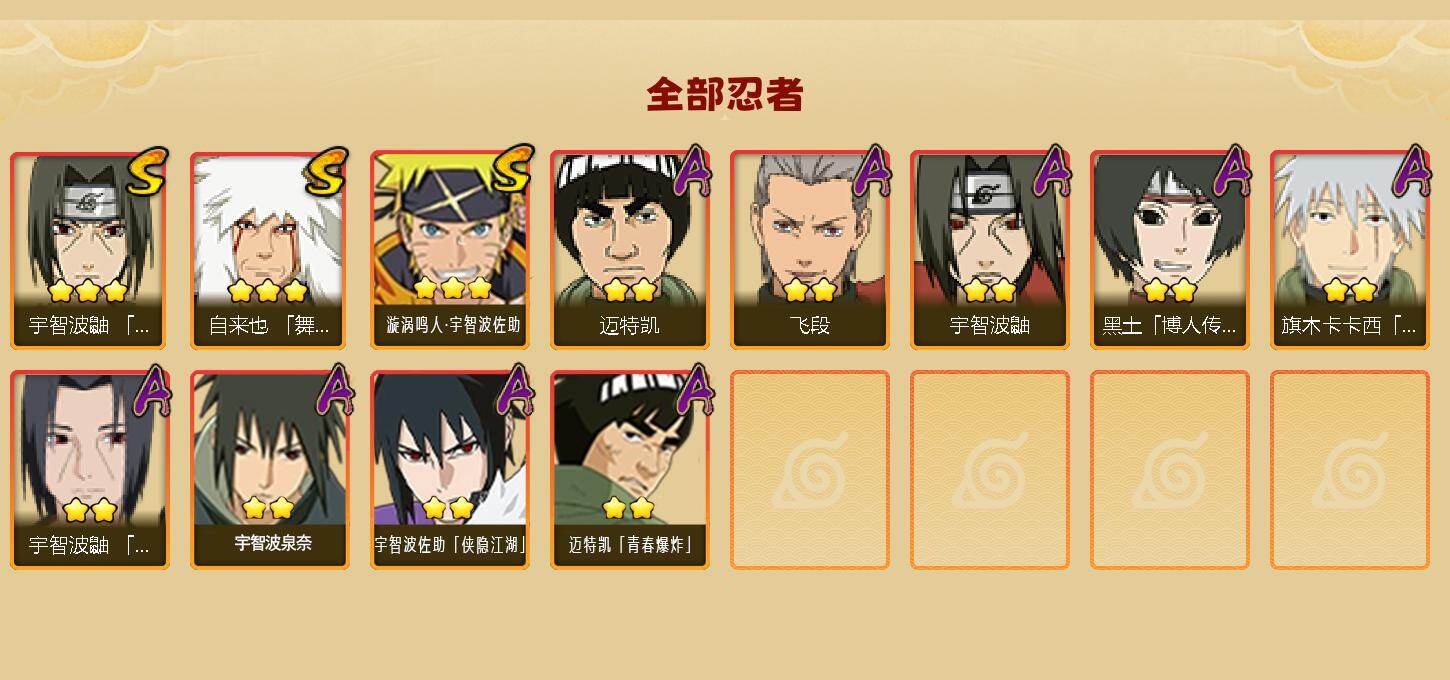The width and height of the screenshot is (1450, 680).
Task: Click the last empty ninja slot
Action: click(x=1350, y=470)
